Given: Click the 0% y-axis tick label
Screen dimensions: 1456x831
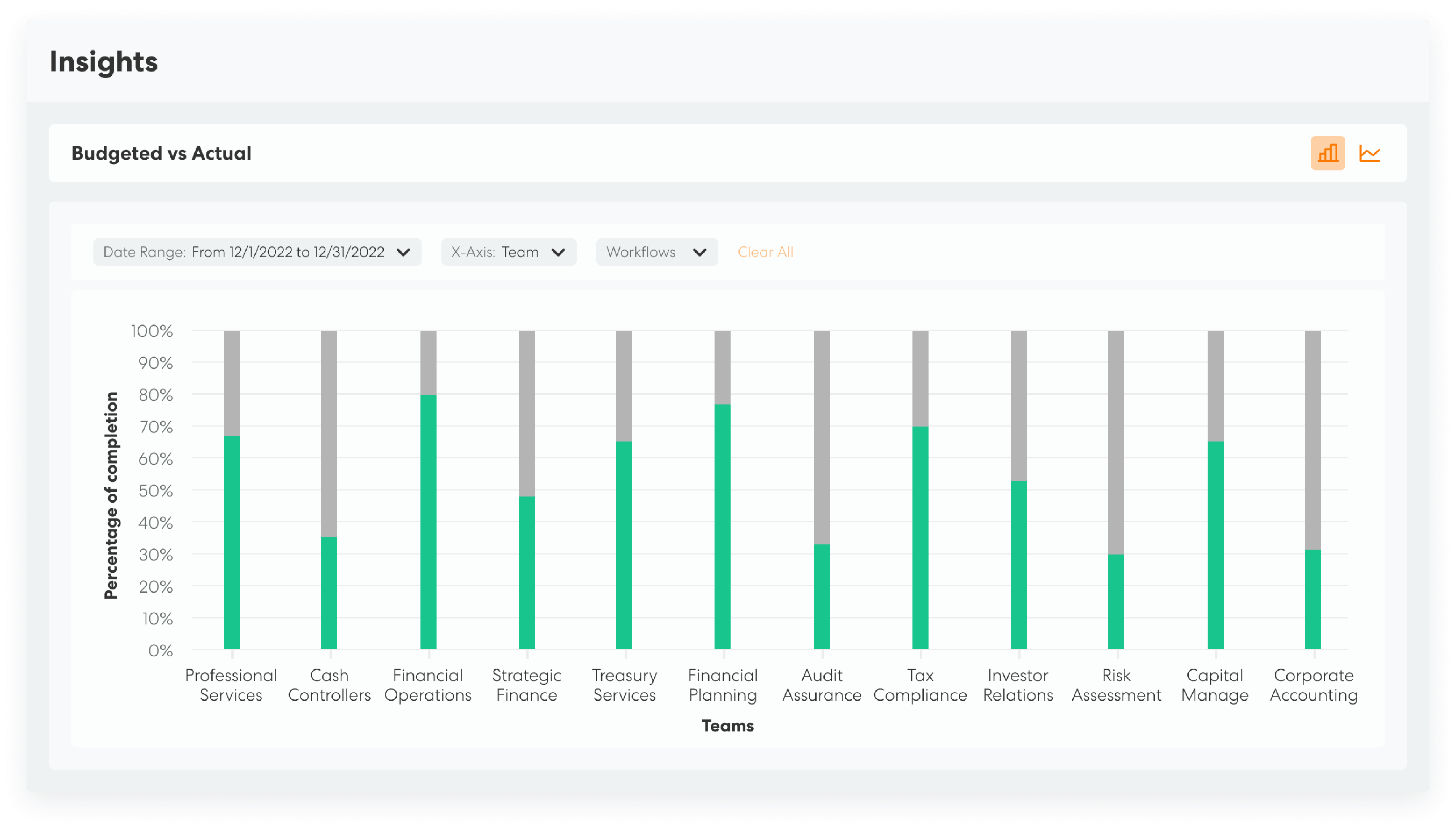Looking at the screenshot, I should (x=160, y=651).
